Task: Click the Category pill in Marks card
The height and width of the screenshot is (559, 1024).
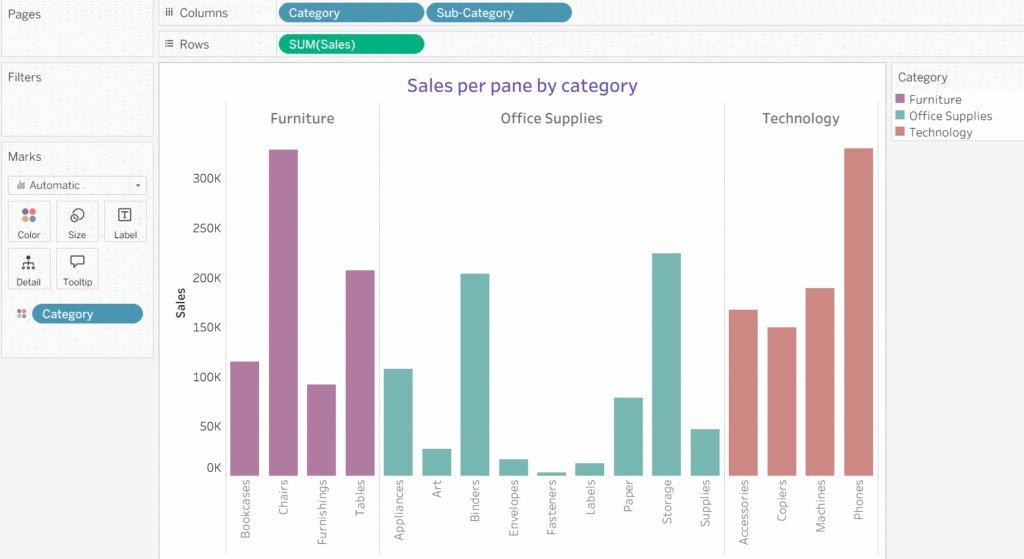Action: click(x=87, y=314)
